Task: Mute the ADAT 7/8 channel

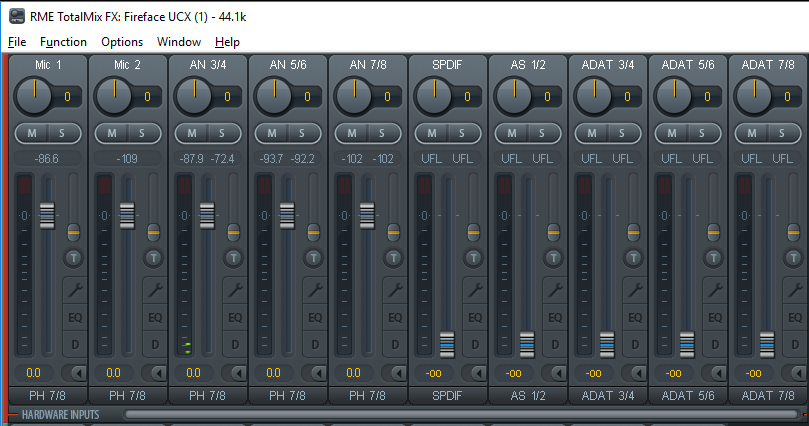Action: [752, 133]
